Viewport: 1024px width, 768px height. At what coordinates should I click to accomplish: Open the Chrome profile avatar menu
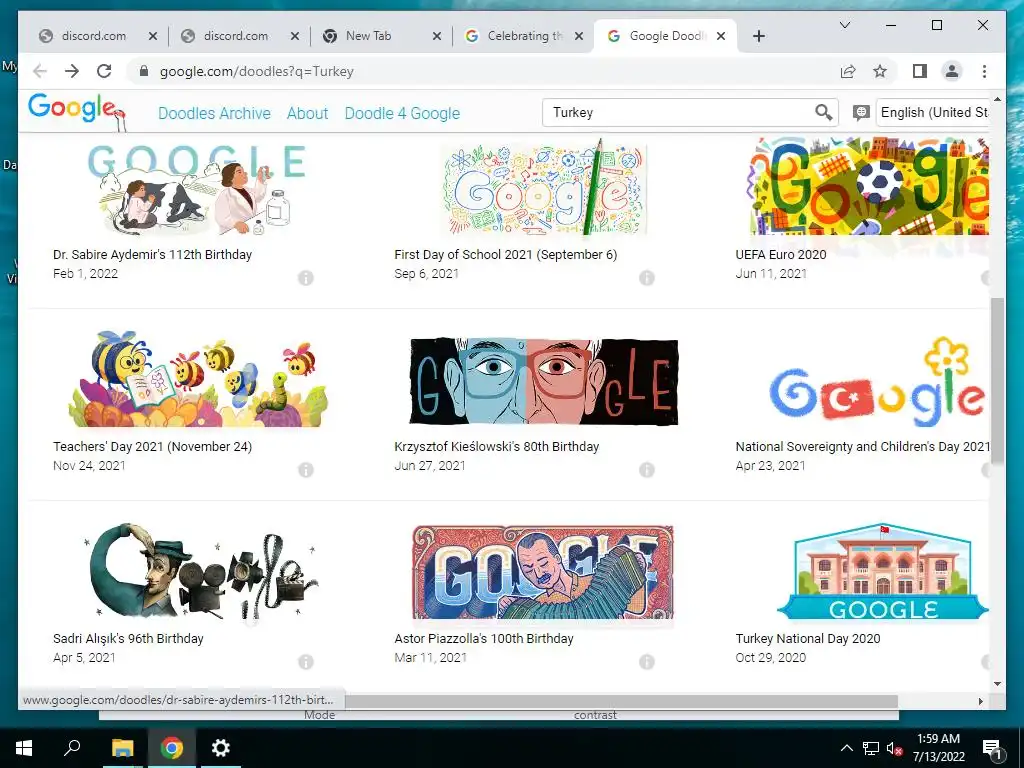[x=952, y=71]
